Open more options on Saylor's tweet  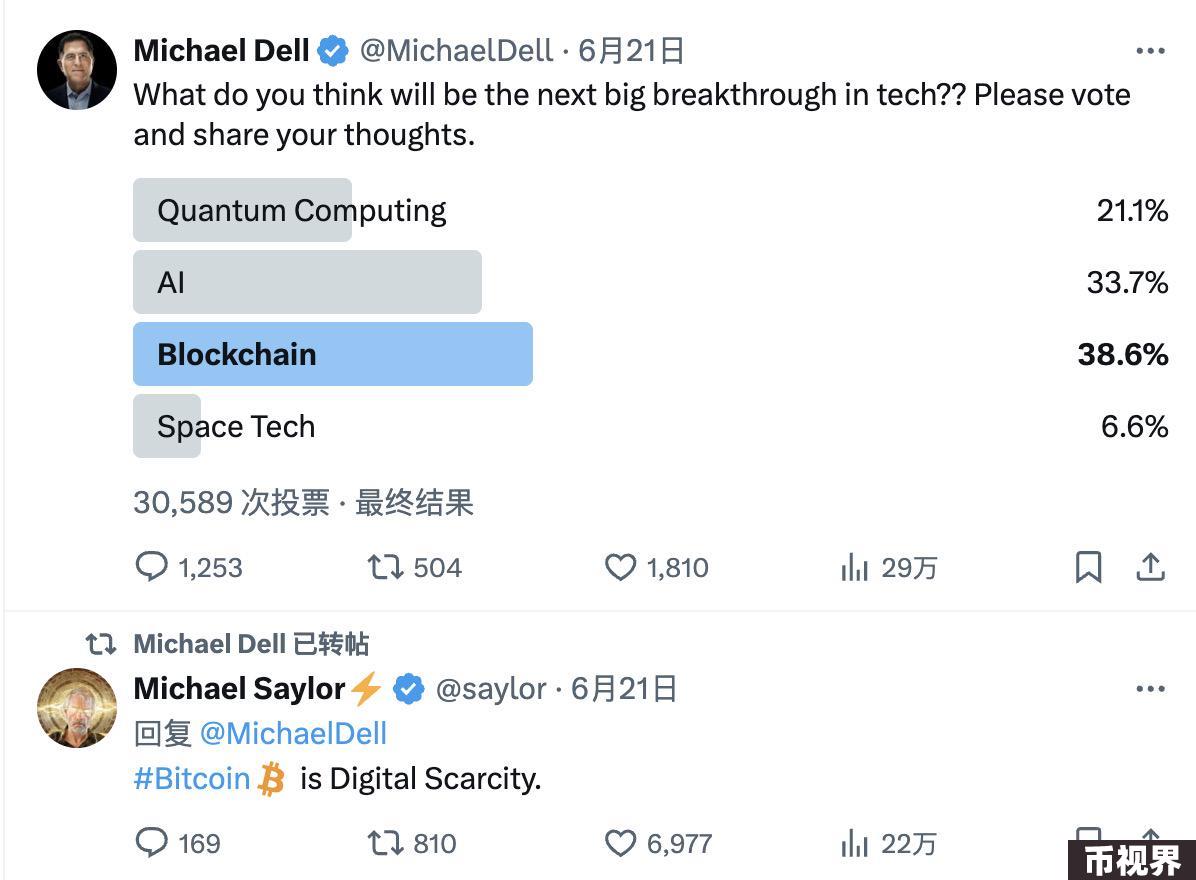tap(1150, 689)
